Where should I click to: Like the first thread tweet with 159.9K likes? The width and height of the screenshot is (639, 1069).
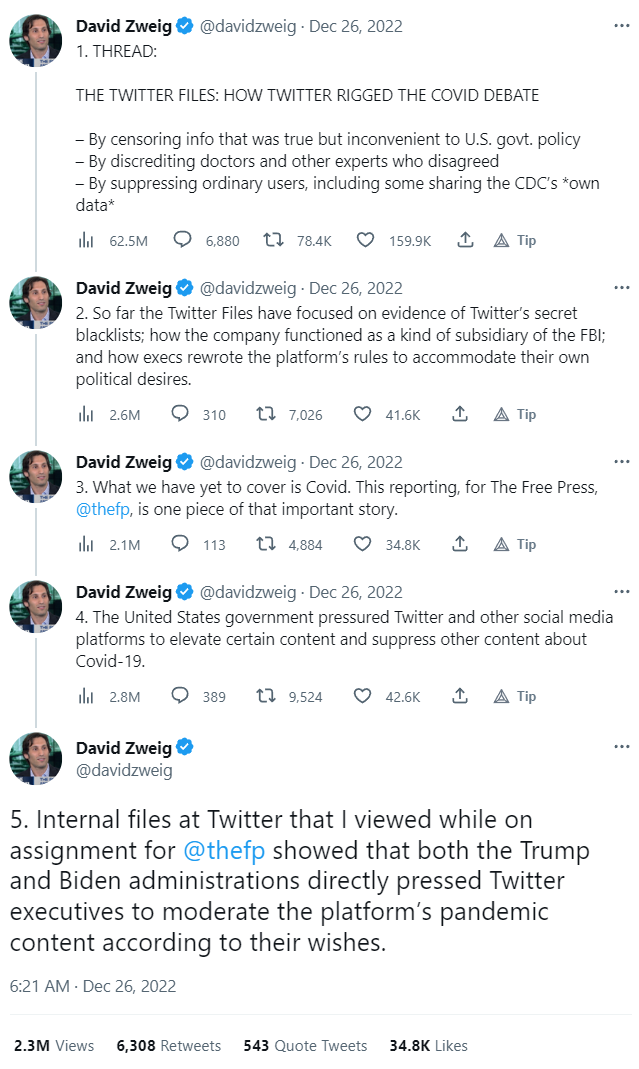coord(366,240)
